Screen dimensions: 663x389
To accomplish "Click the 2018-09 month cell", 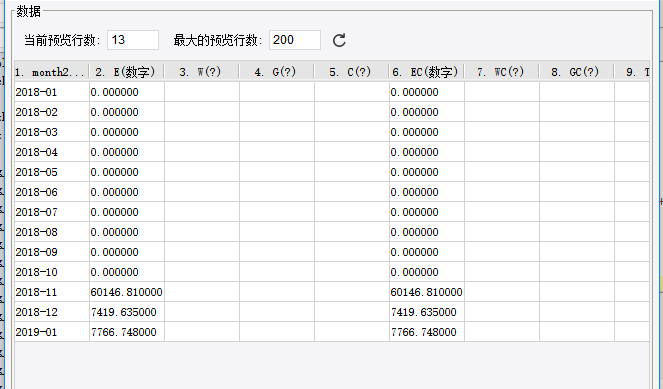I will 52,252.
